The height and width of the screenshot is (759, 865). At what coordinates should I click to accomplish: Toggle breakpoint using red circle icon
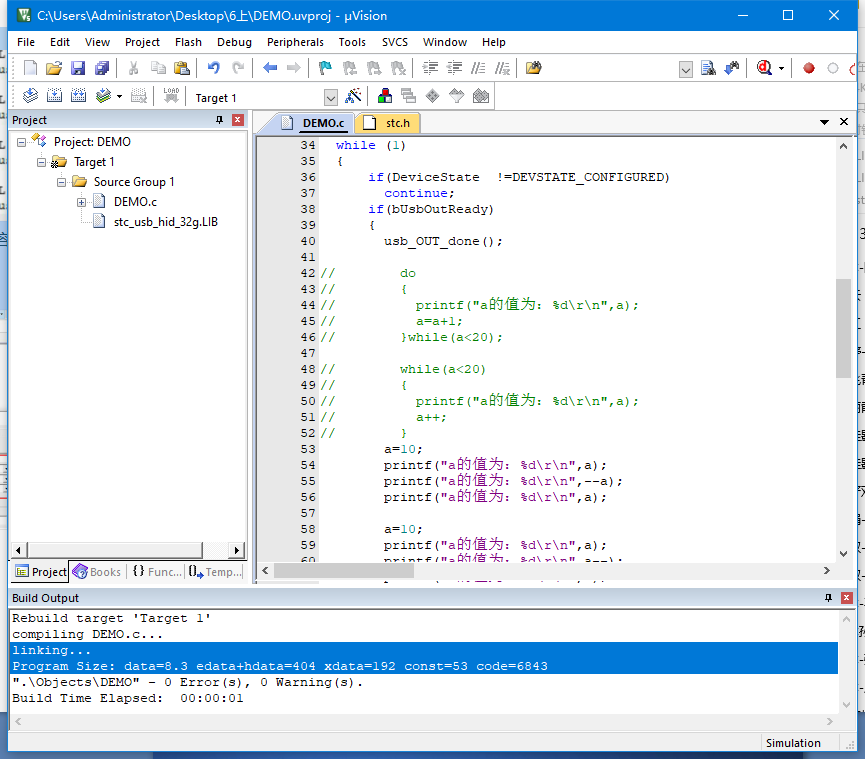[x=809, y=68]
